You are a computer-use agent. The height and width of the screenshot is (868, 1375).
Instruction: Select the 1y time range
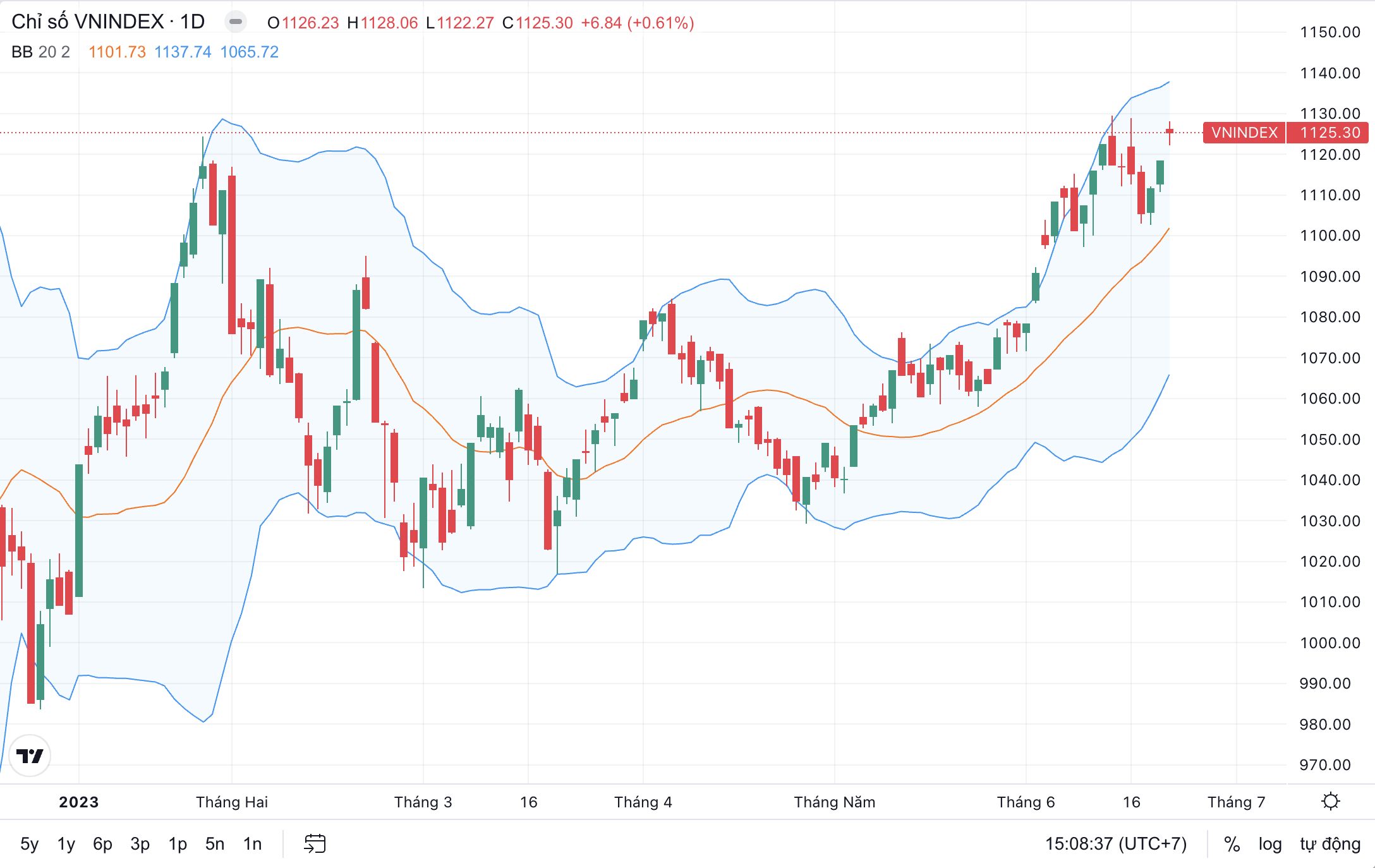66,844
